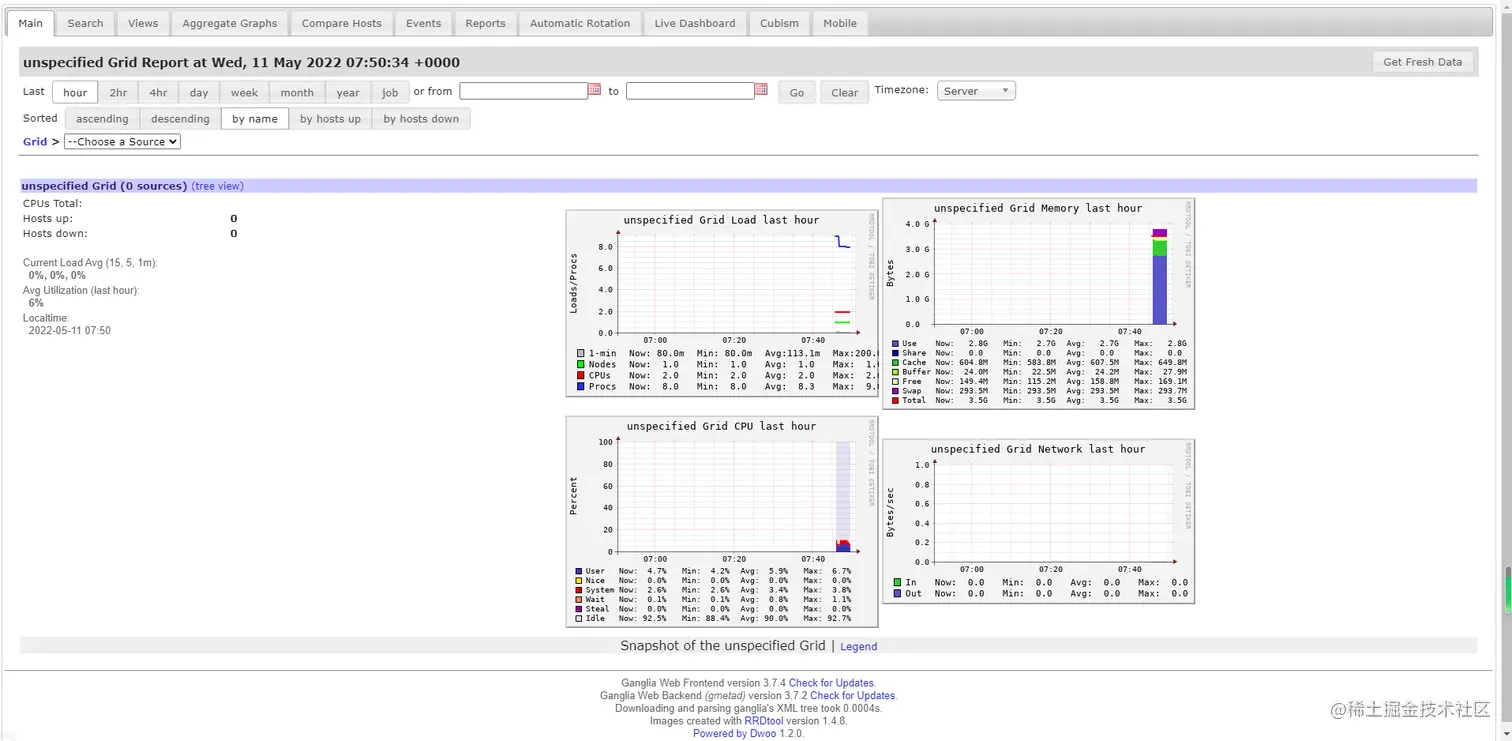Open the Legend link

point(858,647)
